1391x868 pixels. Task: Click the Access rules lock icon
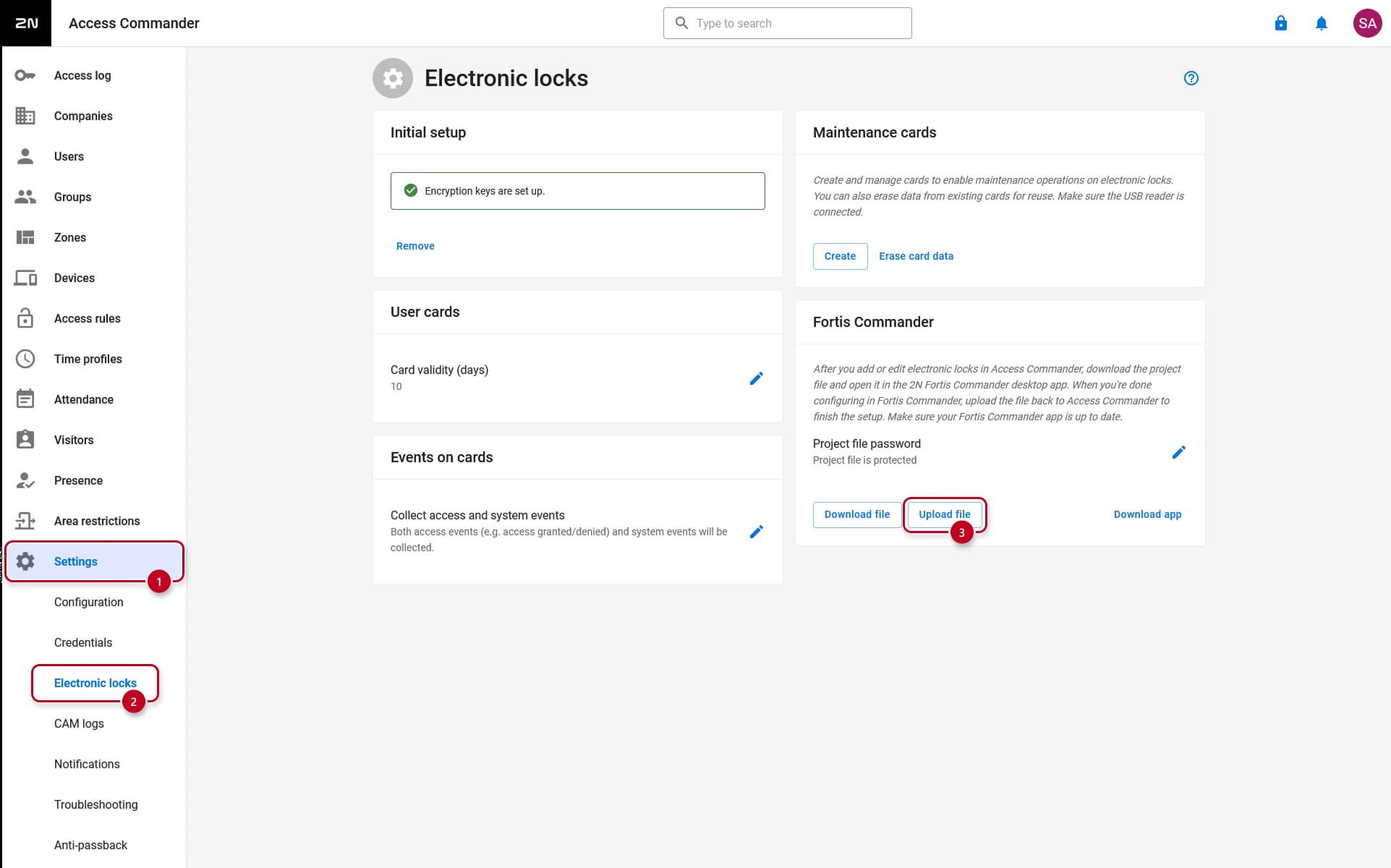pyautogui.click(x=25, y=318)
